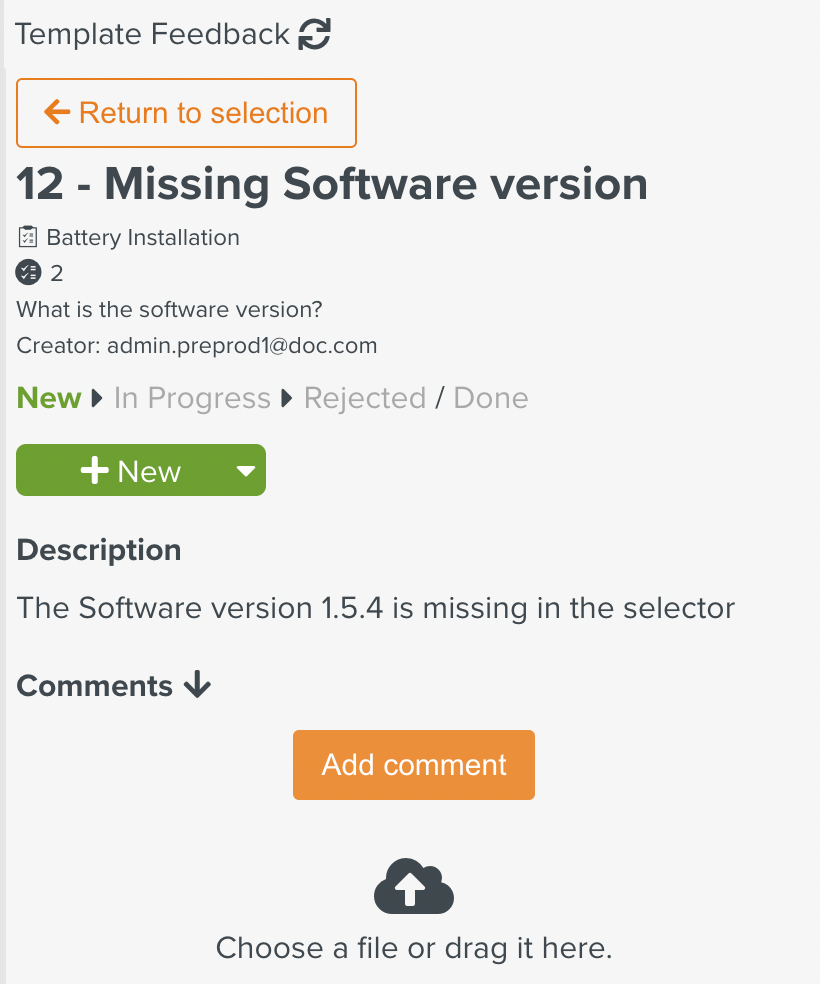820x984 pixels.
Task: Click the Battery Installation template label
Action: [x=143, y=238]
